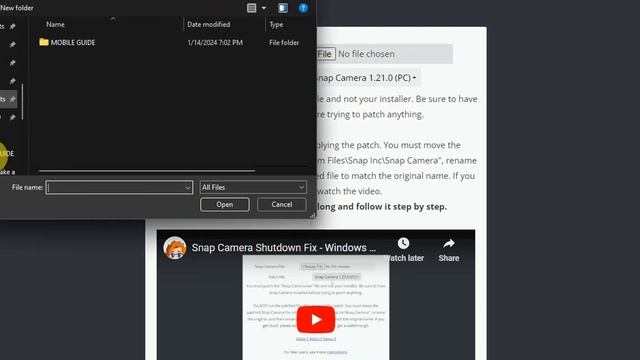
Task: Click the view layout icon in dialog toolbar
Action: tap(252, 8)
